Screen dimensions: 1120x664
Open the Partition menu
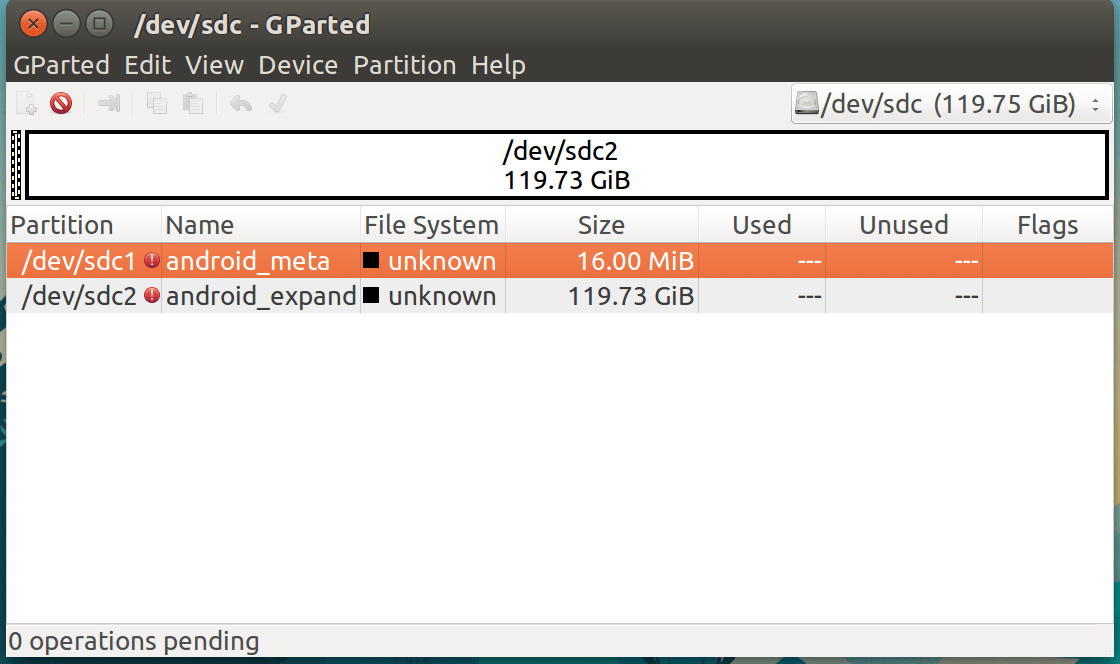404,65
